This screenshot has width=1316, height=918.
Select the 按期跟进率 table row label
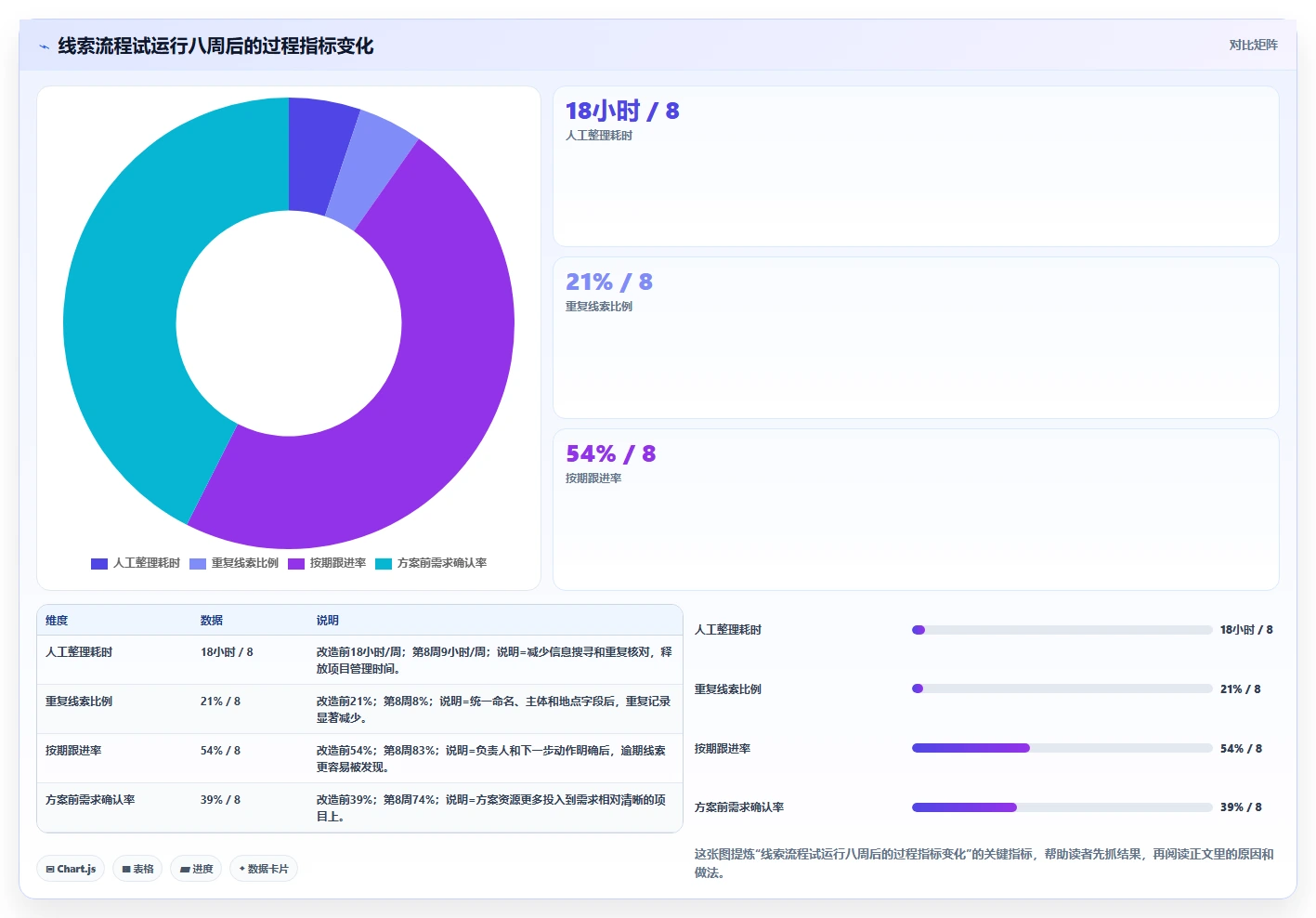coord(73,751)
